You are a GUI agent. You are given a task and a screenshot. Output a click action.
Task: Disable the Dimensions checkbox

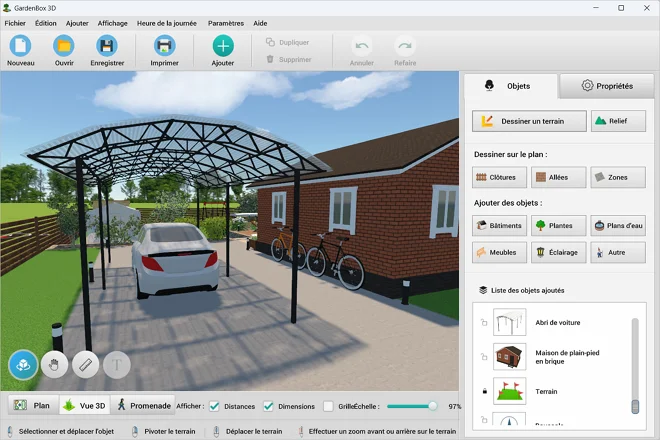[x=268, y=406]
